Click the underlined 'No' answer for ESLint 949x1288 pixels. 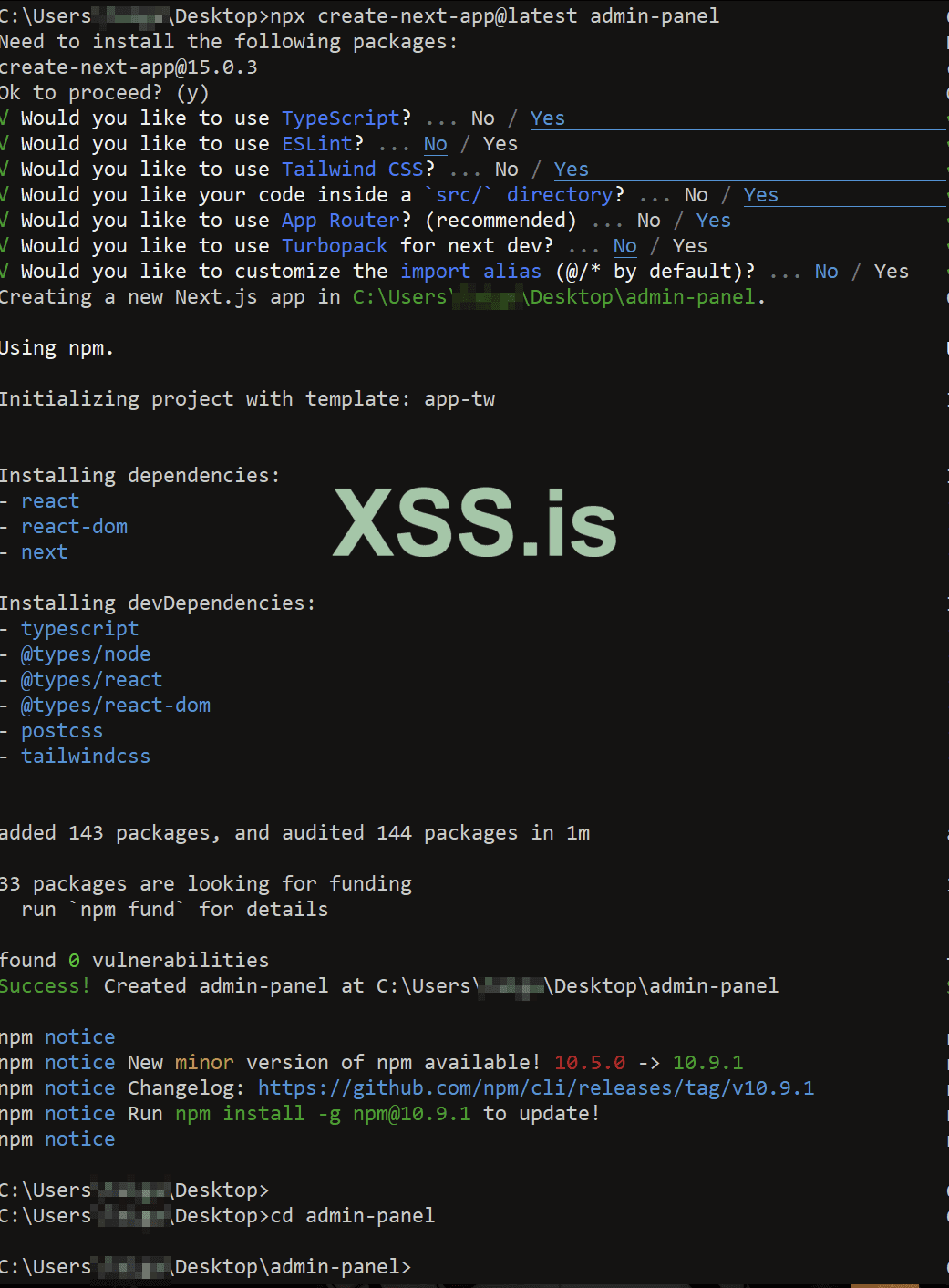coord(436,144)
